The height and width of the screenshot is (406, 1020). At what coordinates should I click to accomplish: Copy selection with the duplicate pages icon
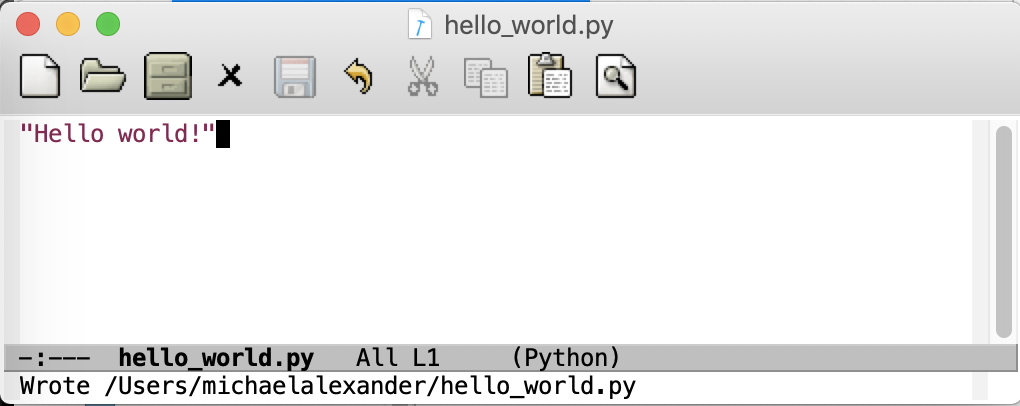485,78
